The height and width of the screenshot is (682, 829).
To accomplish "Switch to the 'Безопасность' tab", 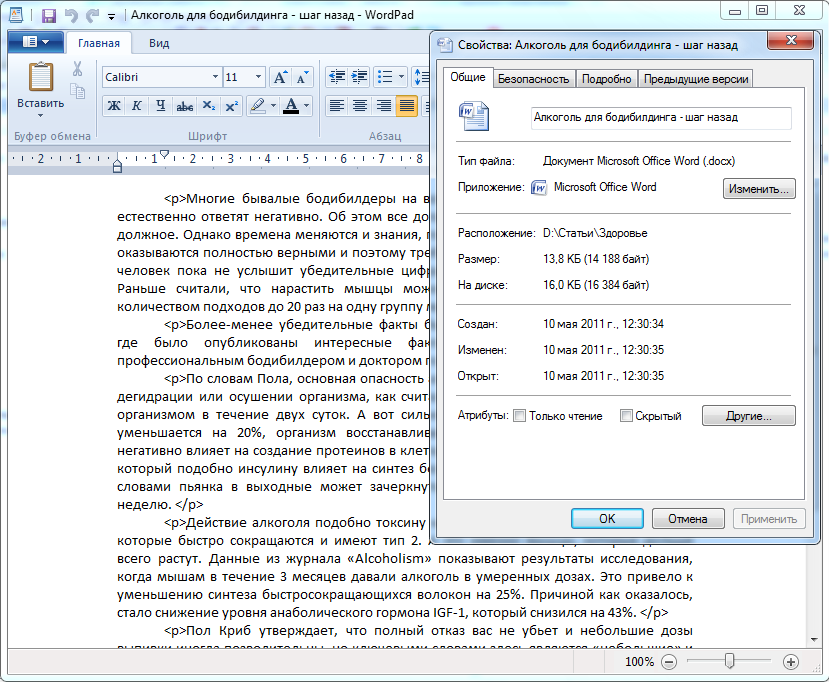I will 534,79.
